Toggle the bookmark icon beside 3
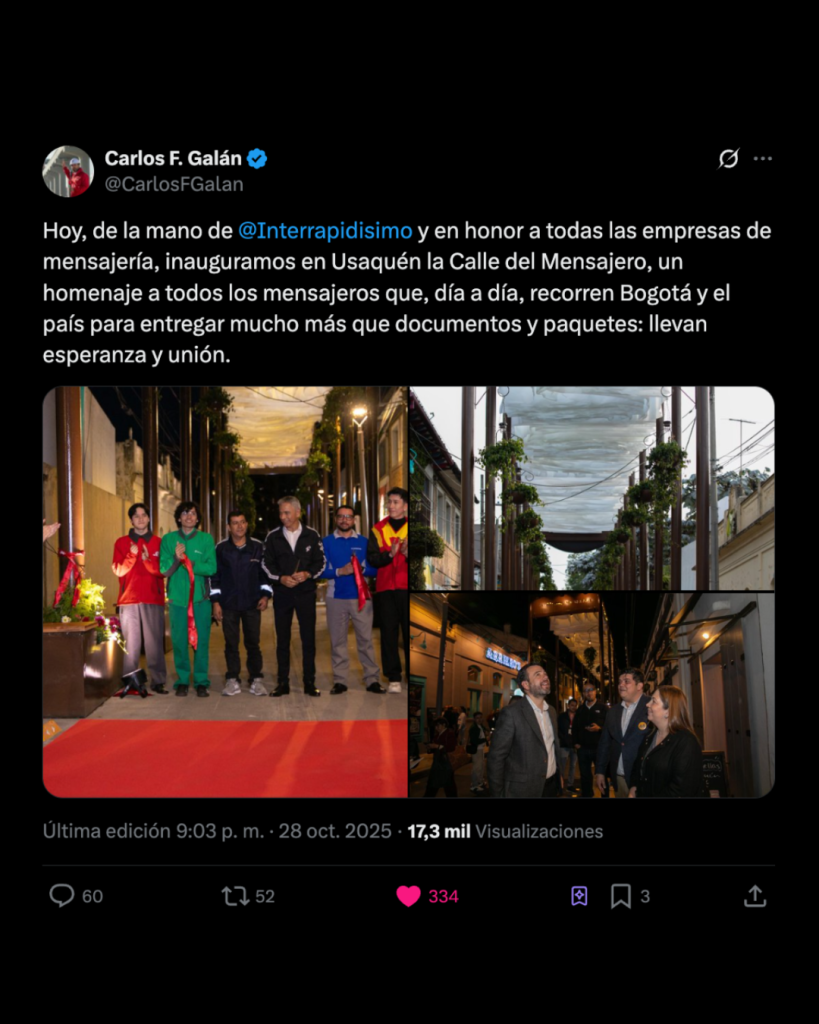 pyautogui.click(x=620, y=896)
